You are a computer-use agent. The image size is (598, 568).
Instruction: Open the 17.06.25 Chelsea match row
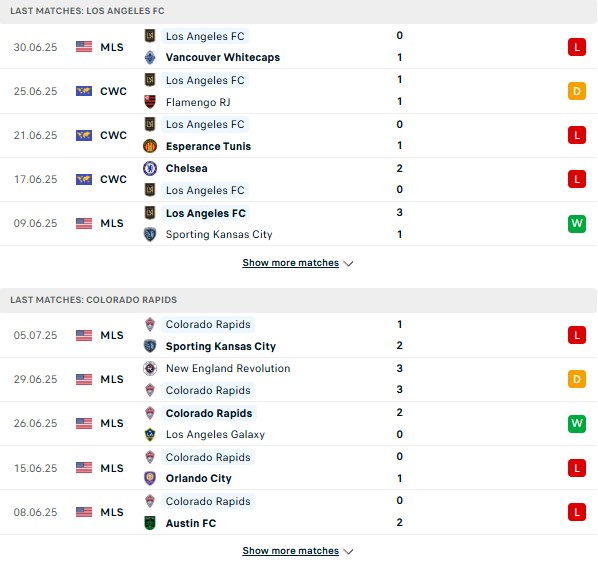pos(299,179)
